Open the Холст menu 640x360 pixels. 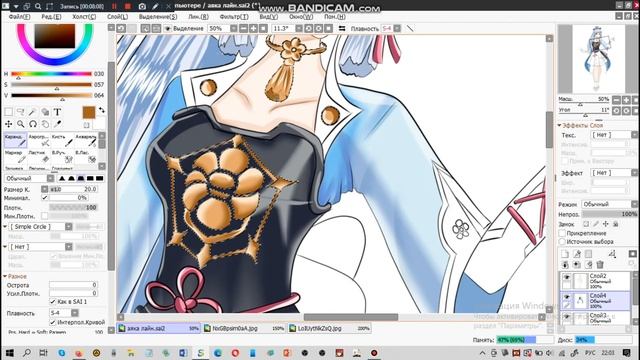[84, 17]
